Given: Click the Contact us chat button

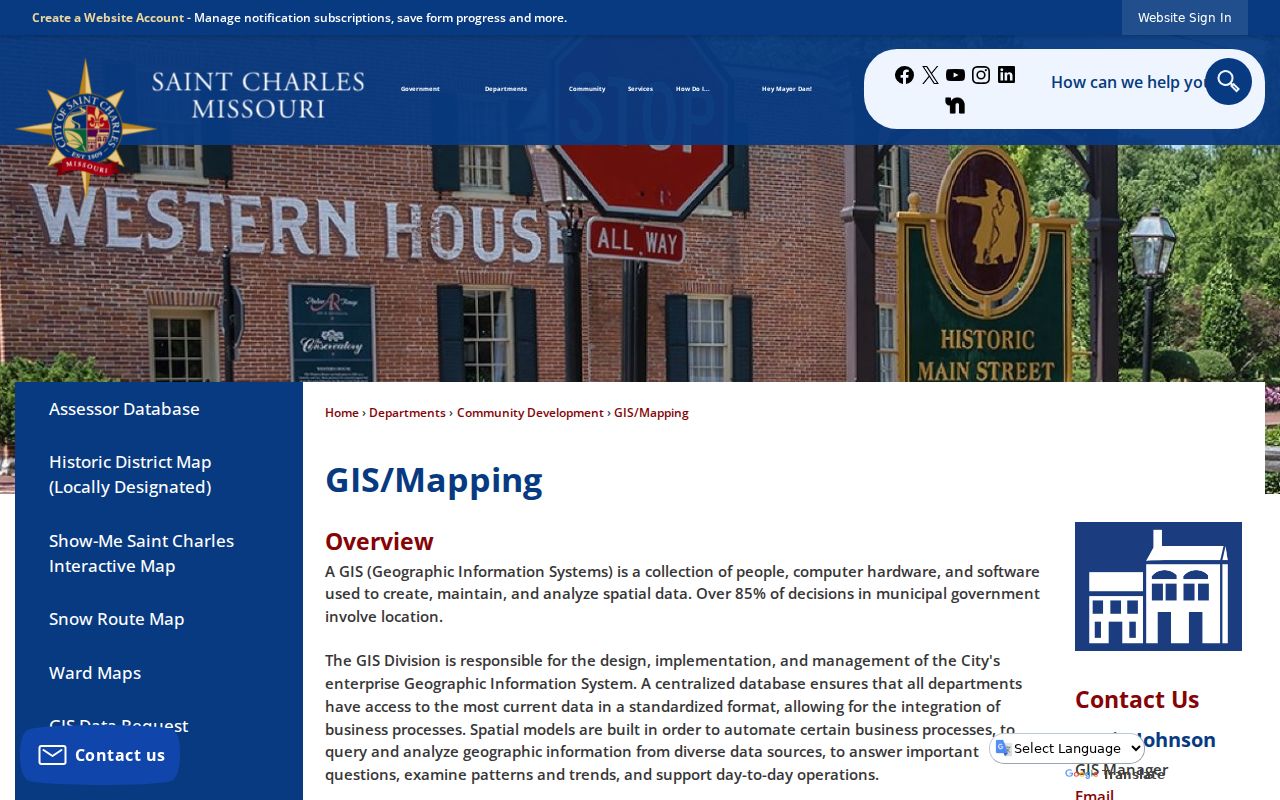Looking at the screenshot, I should 100,755.
